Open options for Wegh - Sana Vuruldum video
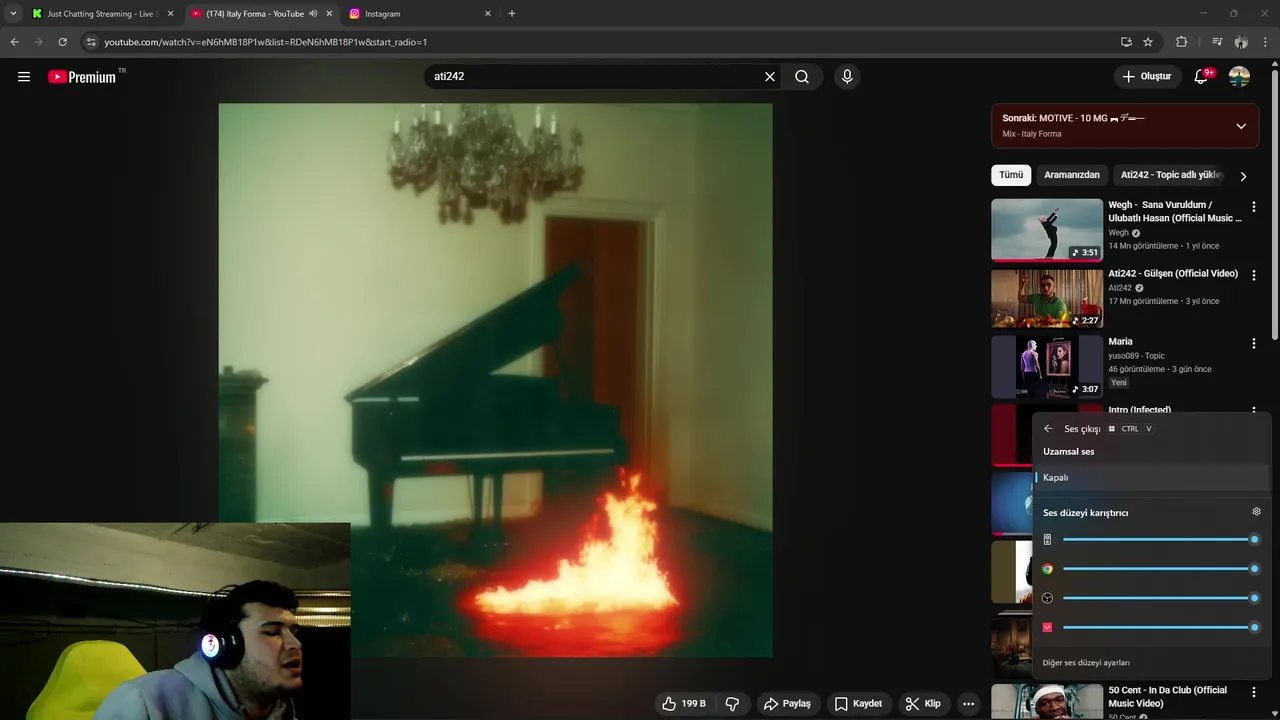This screenshot has width=1280, height=720. coord(1254,207)
